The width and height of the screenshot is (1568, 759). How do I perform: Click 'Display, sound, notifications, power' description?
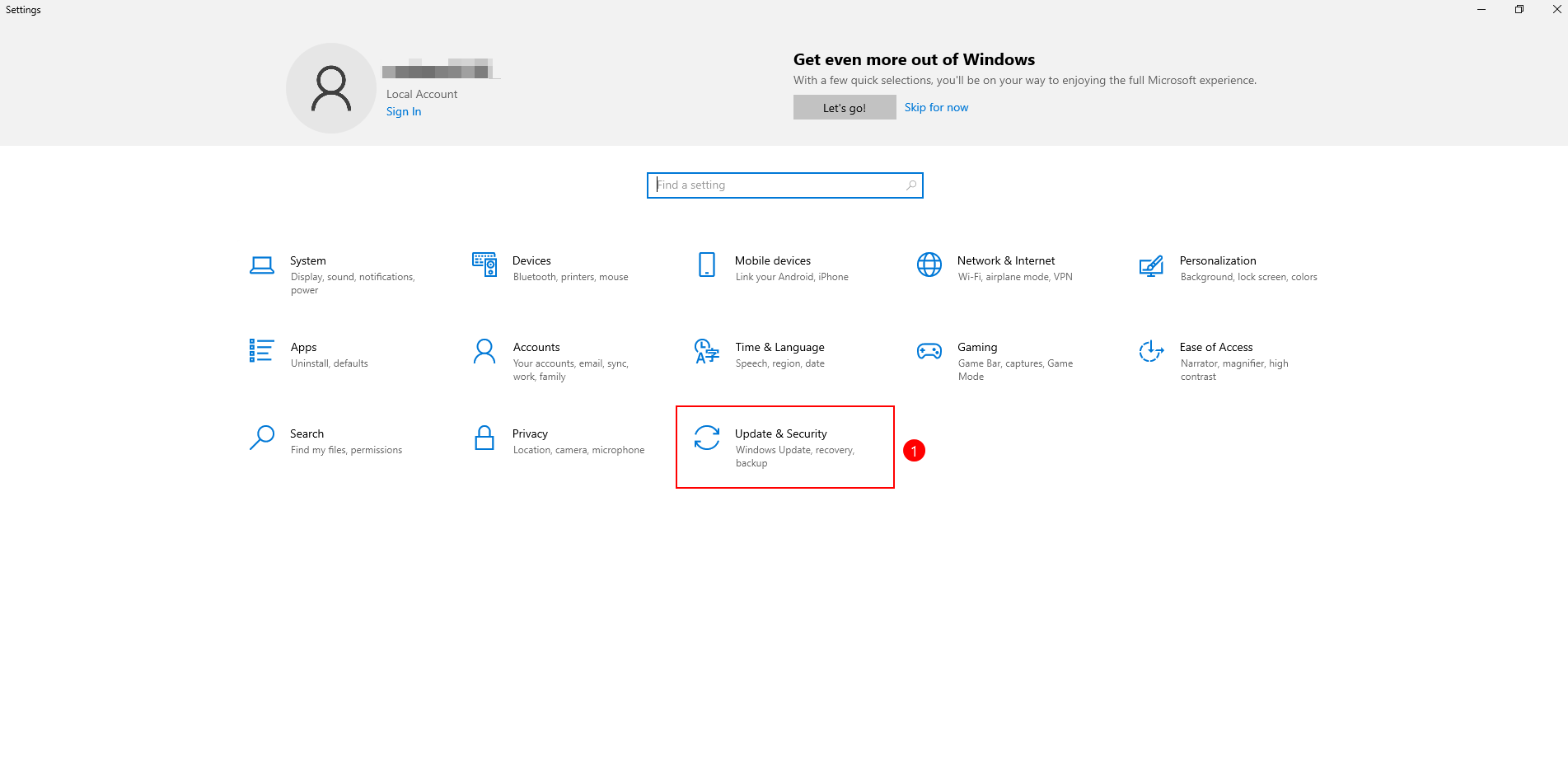(353, 283)
